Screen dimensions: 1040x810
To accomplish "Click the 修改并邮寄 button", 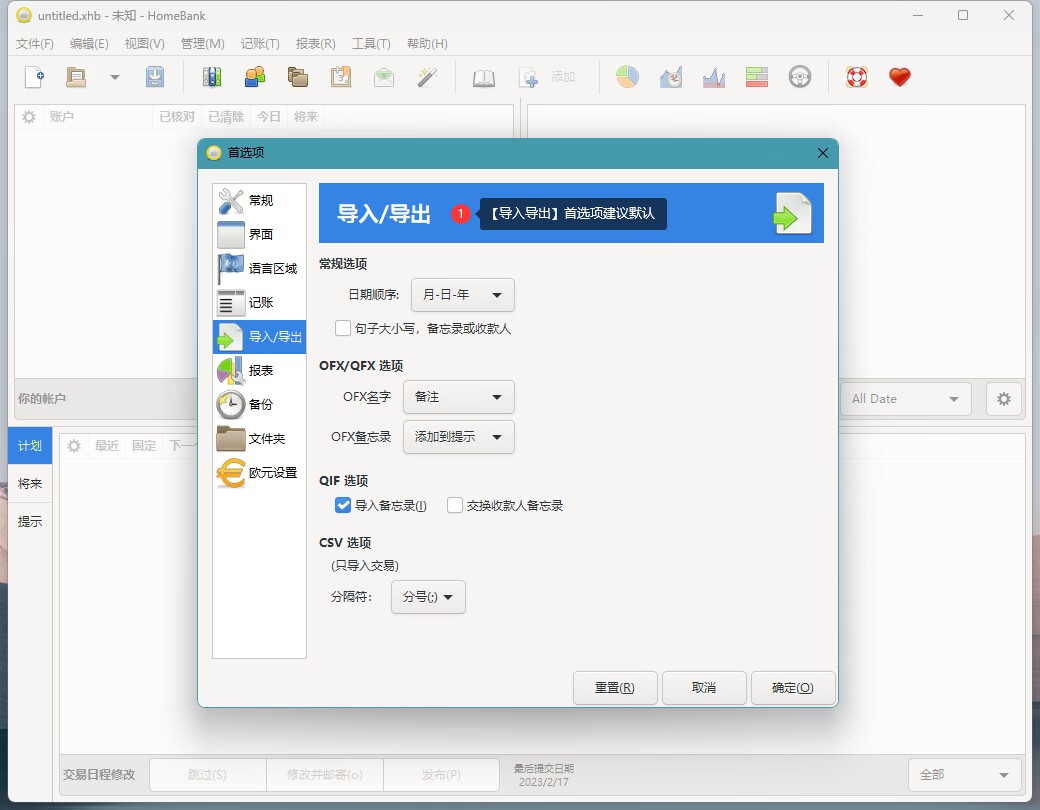I will [324, 775].
